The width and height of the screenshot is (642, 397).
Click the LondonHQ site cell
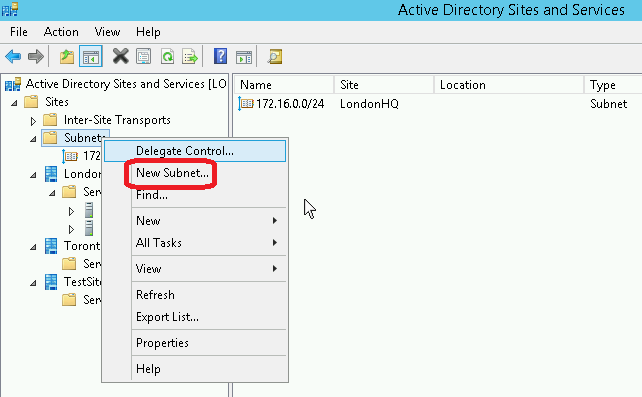(x=369, y=104)
